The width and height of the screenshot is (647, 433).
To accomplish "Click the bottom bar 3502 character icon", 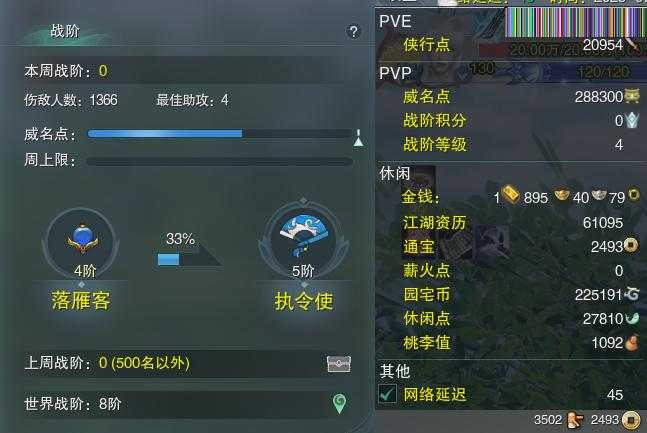I will click(575, 420).
